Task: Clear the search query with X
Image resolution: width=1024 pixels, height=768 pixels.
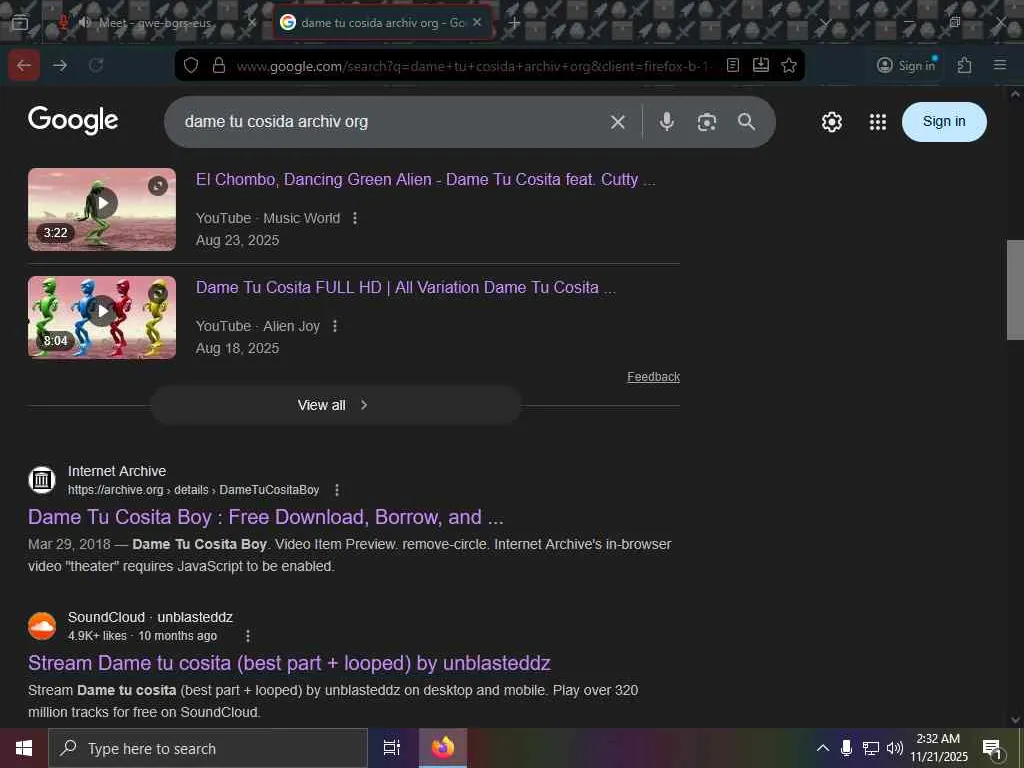Action: [618, 122]
